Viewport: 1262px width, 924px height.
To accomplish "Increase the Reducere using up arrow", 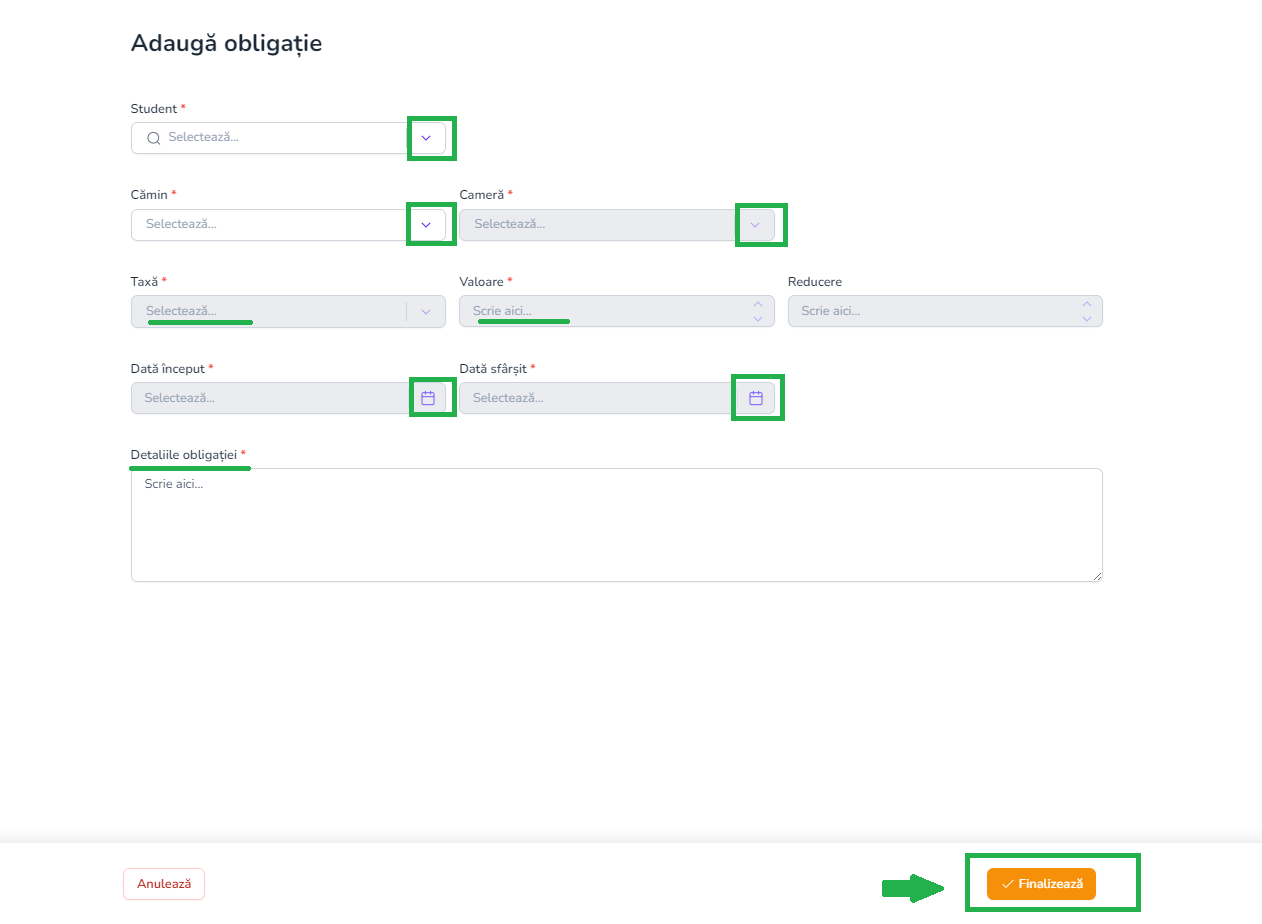I will (x=1086, y=304).
